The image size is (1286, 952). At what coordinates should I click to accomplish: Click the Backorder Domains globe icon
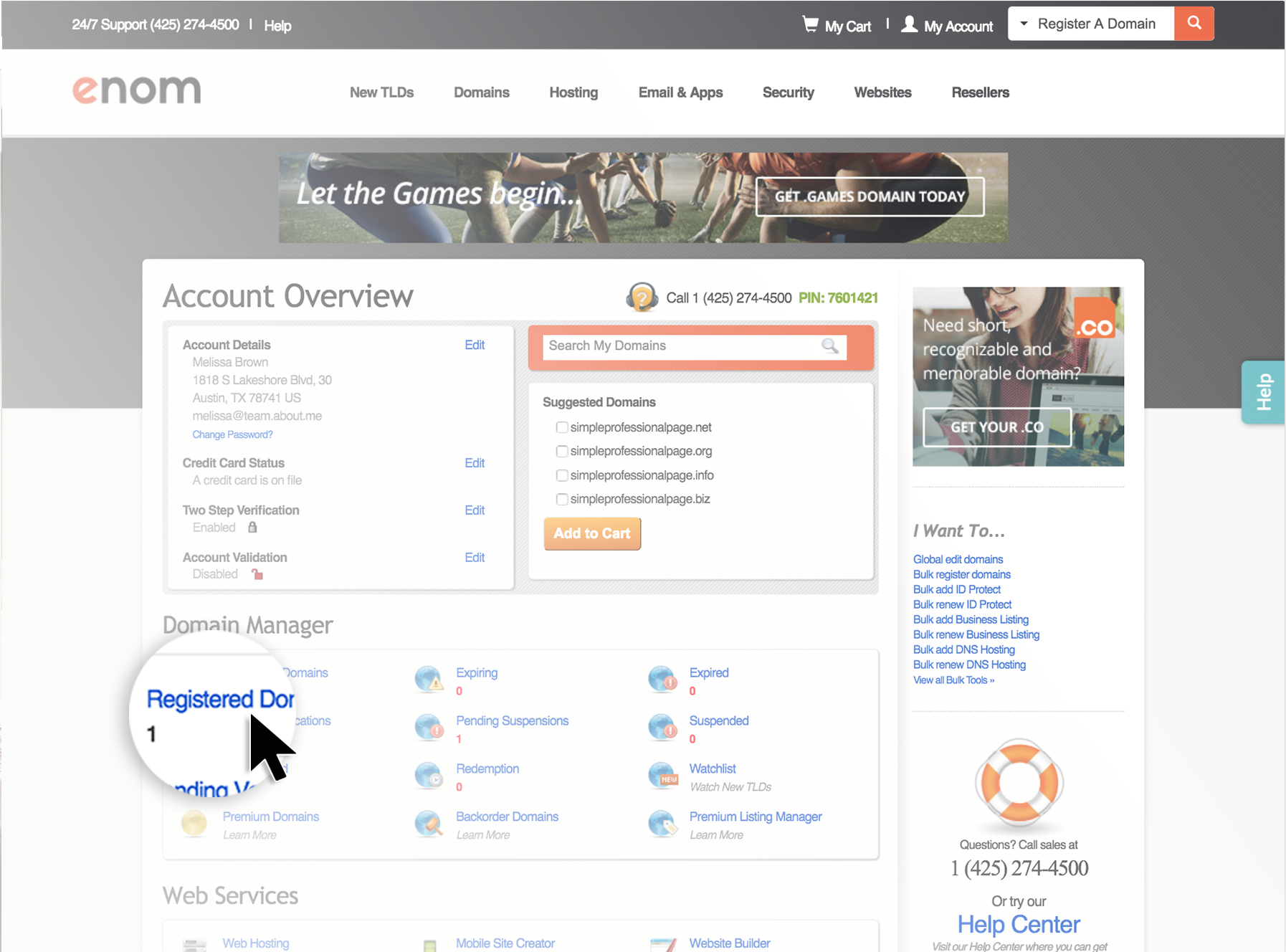[429, 824]
